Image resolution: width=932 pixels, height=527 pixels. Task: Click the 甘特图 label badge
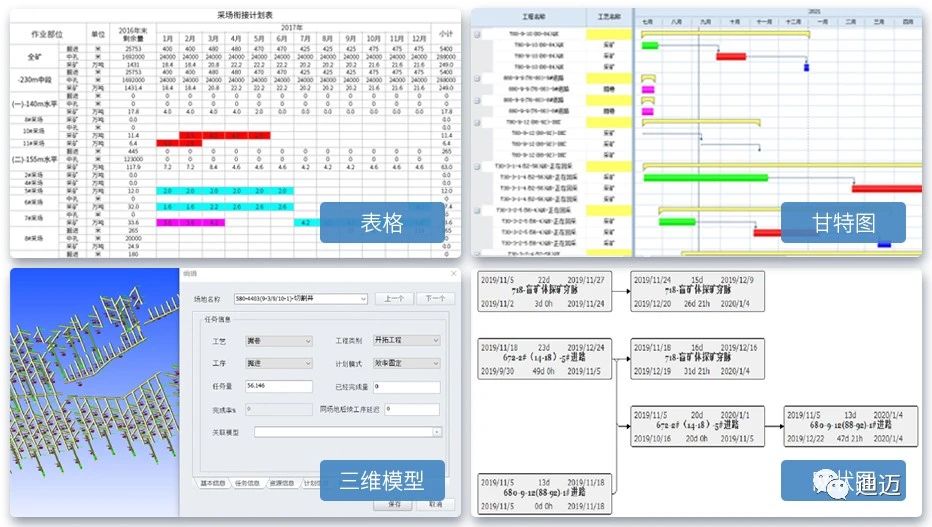(842, 222)
